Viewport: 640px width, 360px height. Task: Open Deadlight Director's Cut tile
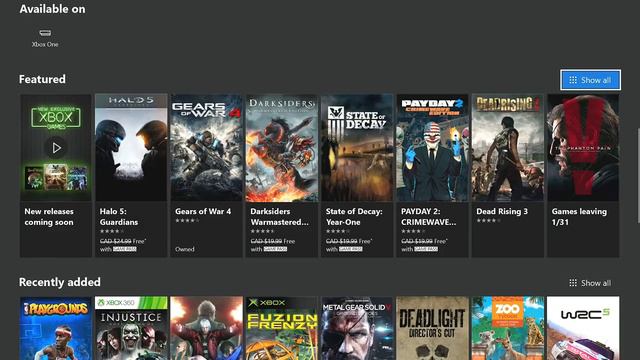(x=432, y=328)
